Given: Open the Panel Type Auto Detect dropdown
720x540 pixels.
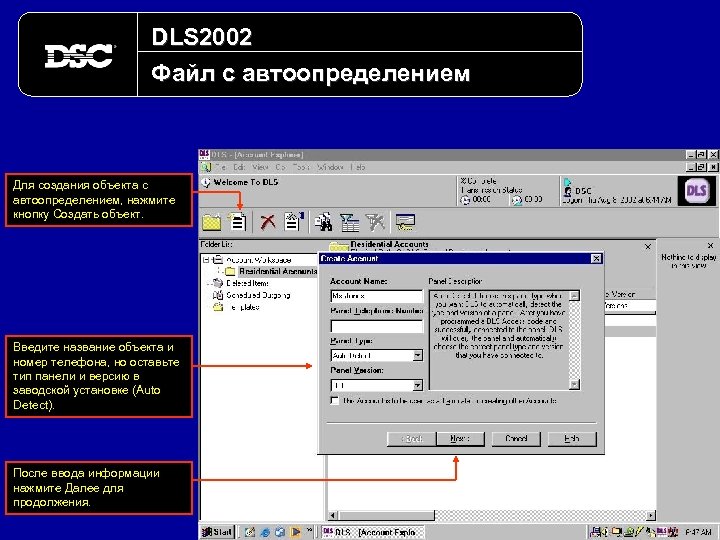Looking at the screenshot, I should (417, 355).
